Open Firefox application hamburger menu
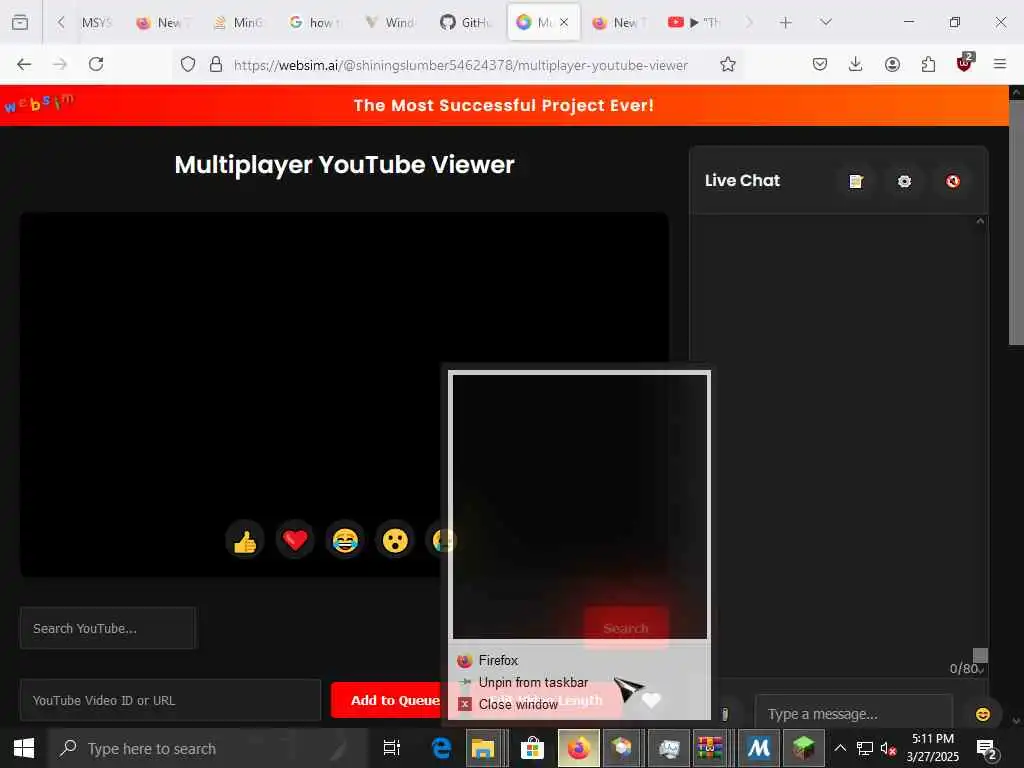This screenshot has height=768, width=1024. point(1000,64)
